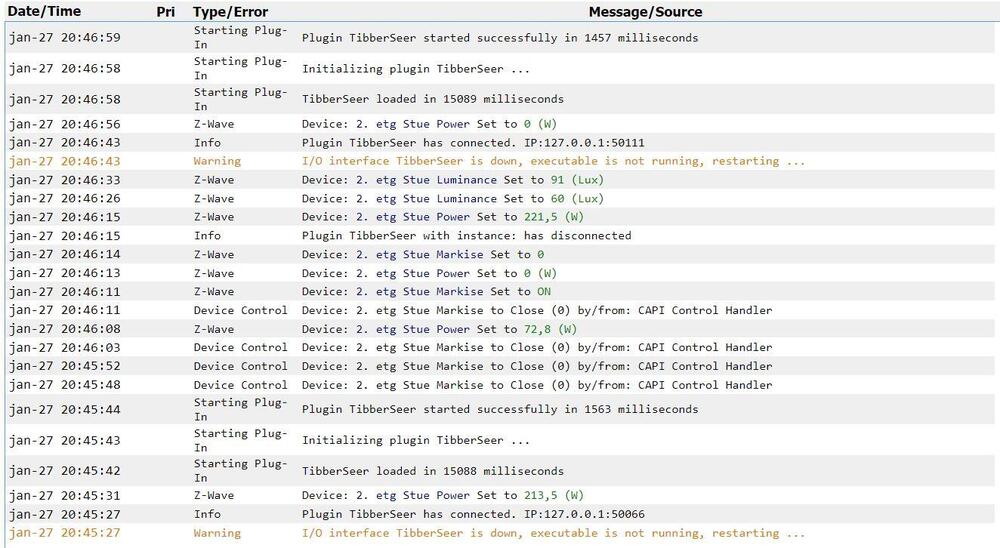Click the message 'started successfully in 1457 milliseconds'
1000x548 pixels.
(500, 38)
